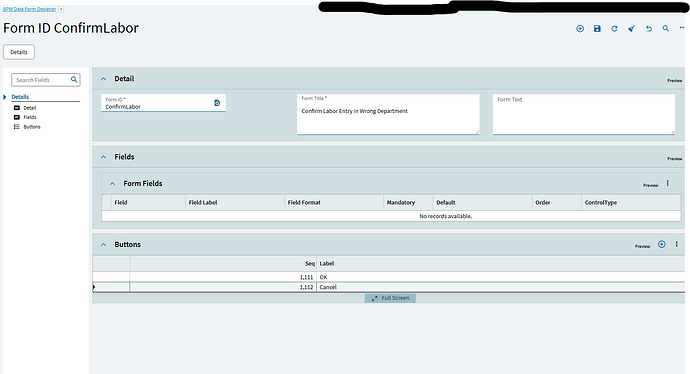Select the Seq cell 1,111
The height and width of the screenshot is (374, 690).
(223, 277)
